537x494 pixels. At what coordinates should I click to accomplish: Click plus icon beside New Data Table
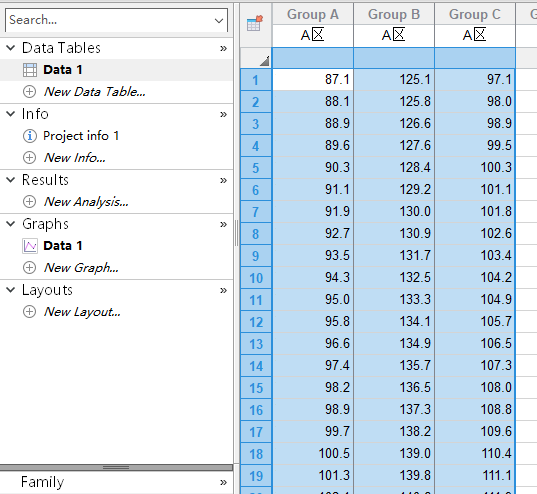[x=29, y=92]
